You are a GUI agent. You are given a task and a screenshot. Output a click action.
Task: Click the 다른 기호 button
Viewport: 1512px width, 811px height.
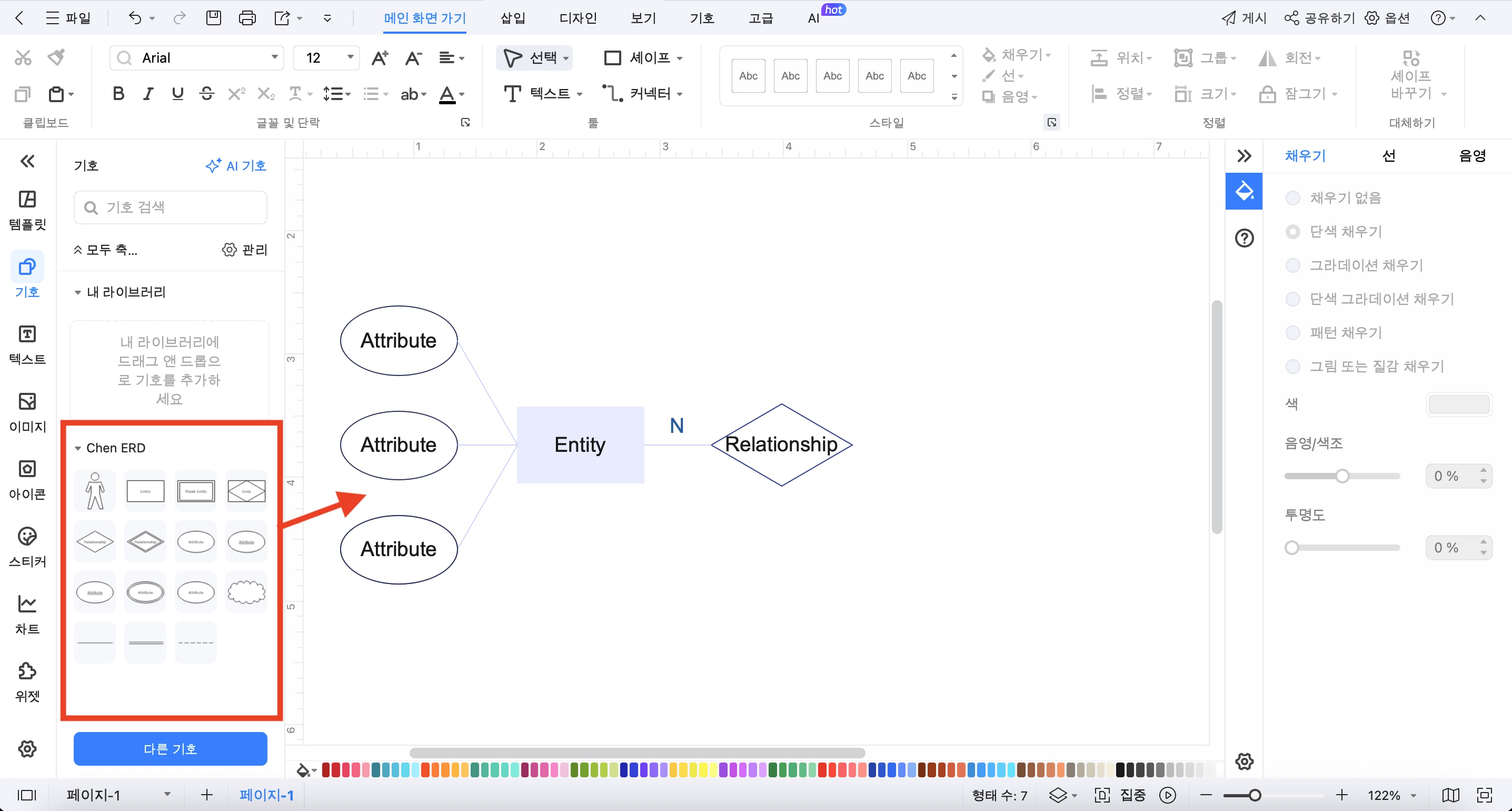click(x=170, y=749)
